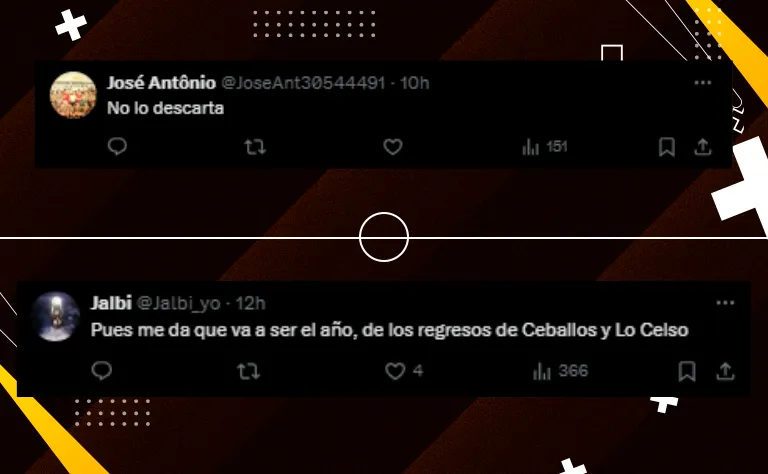The image size is (768, 474).
Task: Open José Antônio's profile picture
Action: (x=73, y=95)
